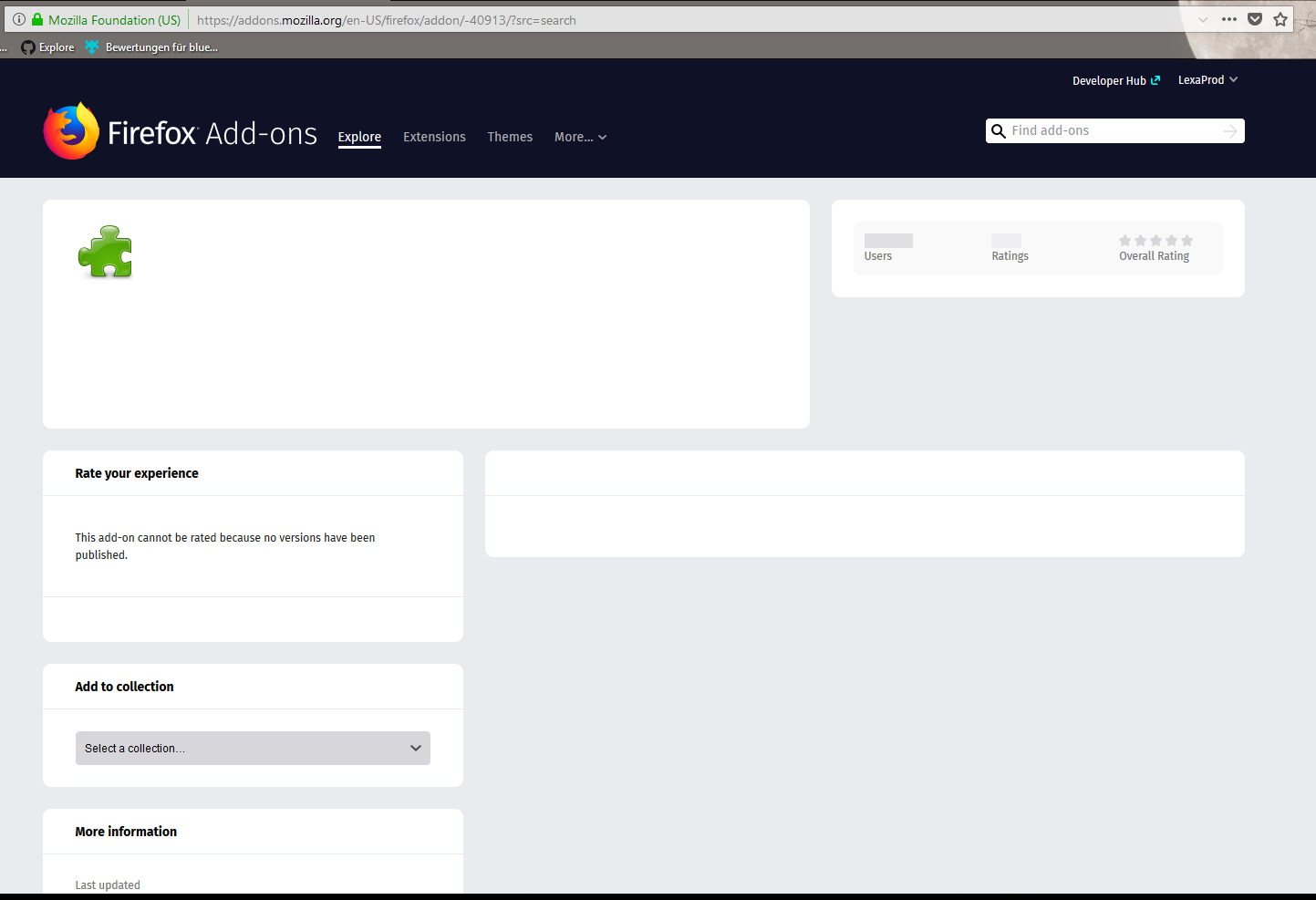Click the 'Last updated' label

(108, 884)
